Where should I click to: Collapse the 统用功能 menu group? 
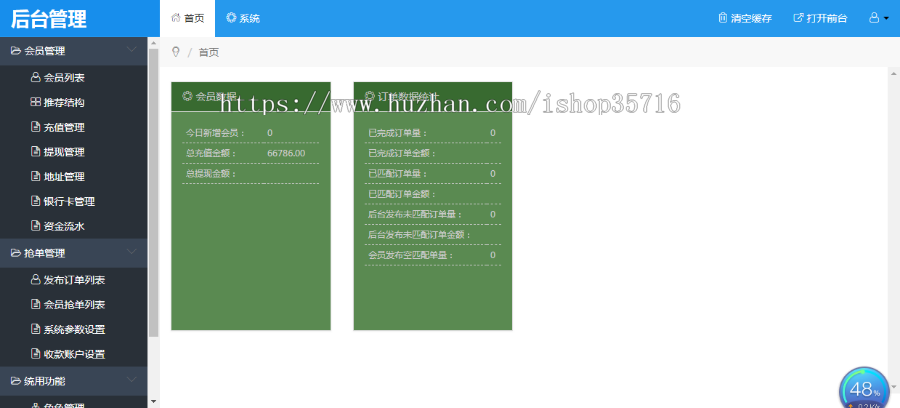[73, 381]
